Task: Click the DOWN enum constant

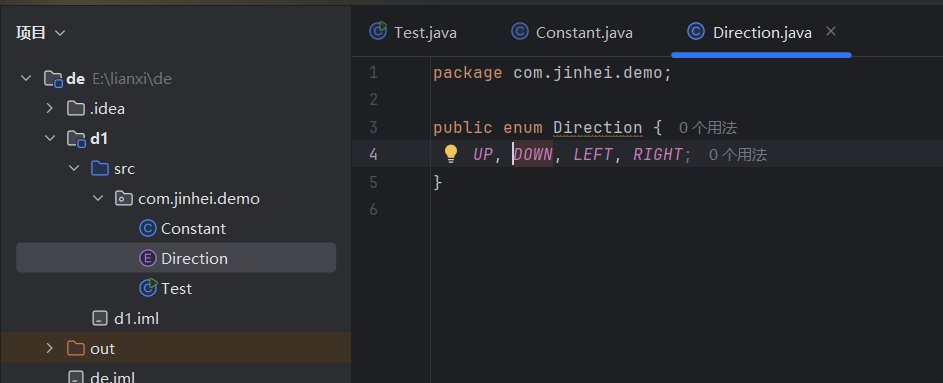Action: pos(533,155)
